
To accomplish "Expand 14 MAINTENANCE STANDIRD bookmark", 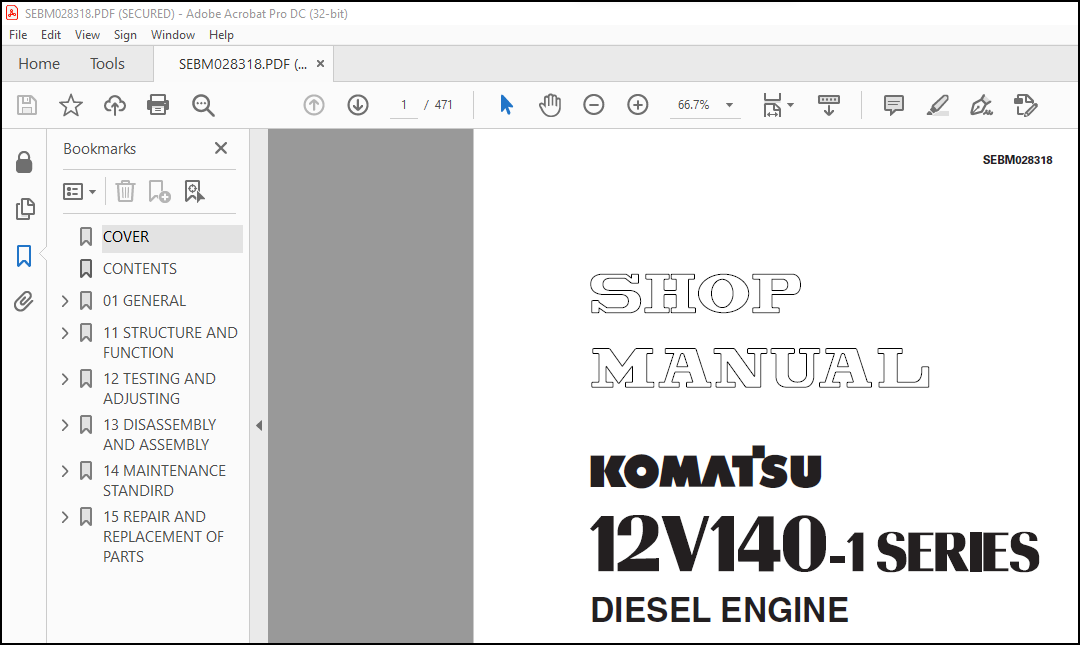I will click(65, 471).
